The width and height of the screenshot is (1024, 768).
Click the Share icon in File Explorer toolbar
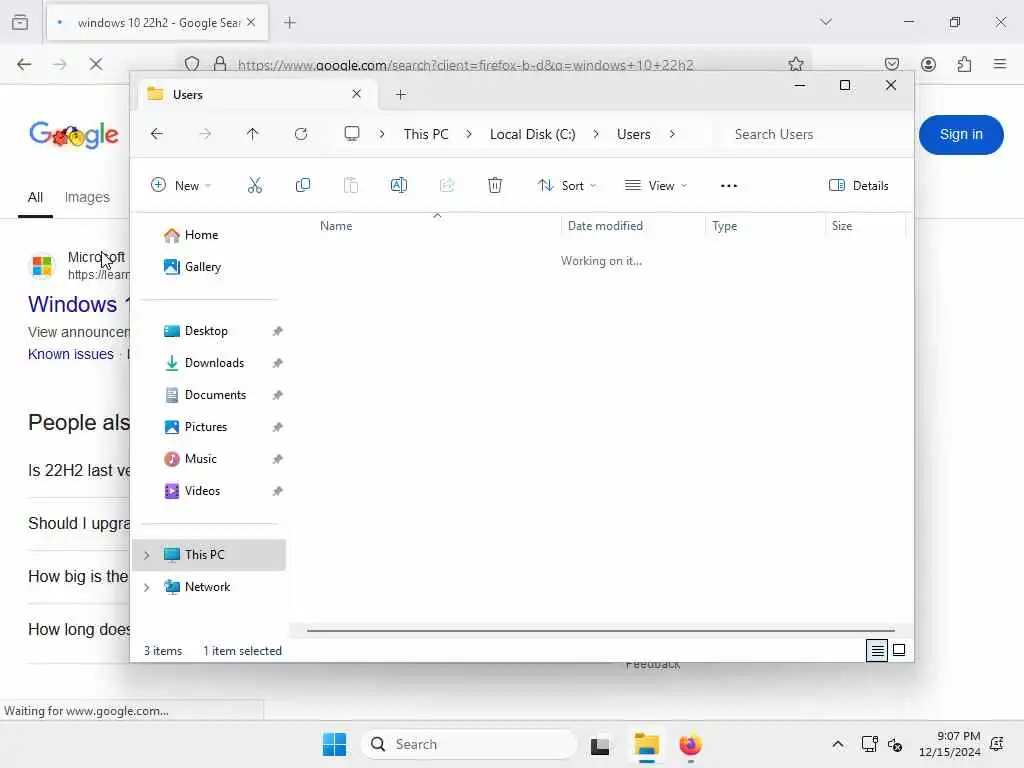[x=447, y=185]
